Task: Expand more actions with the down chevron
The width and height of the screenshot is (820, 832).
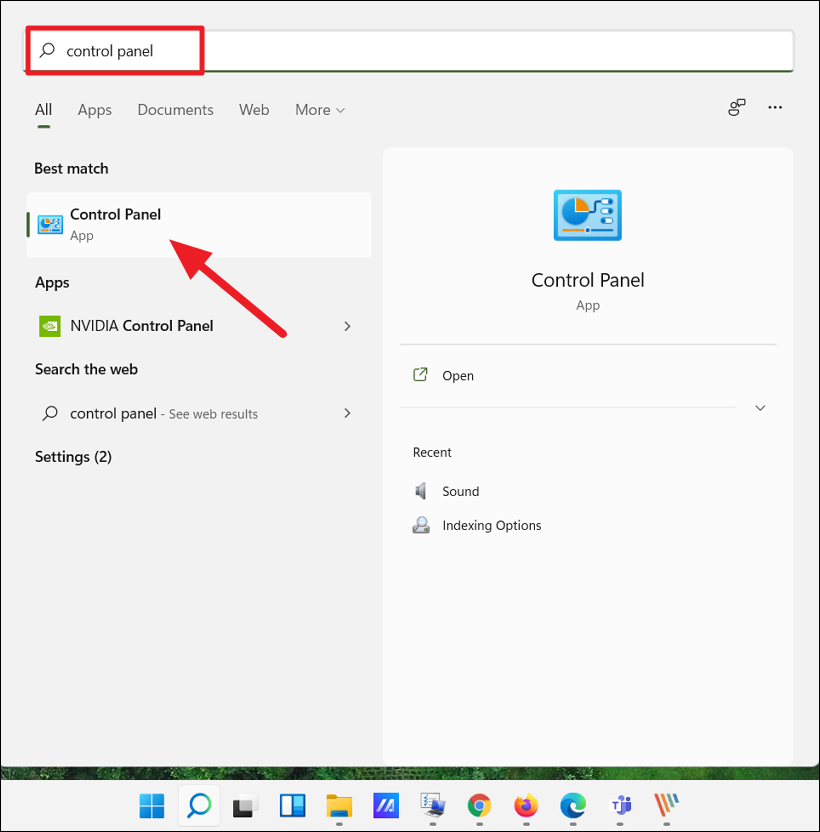Action: click(760, 408)
